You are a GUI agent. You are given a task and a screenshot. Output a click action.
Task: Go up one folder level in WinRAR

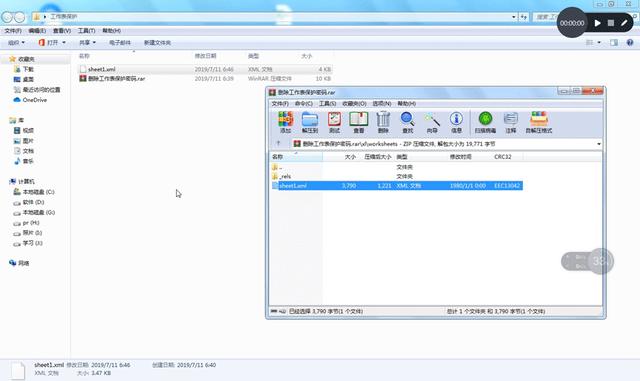(278, 143)
